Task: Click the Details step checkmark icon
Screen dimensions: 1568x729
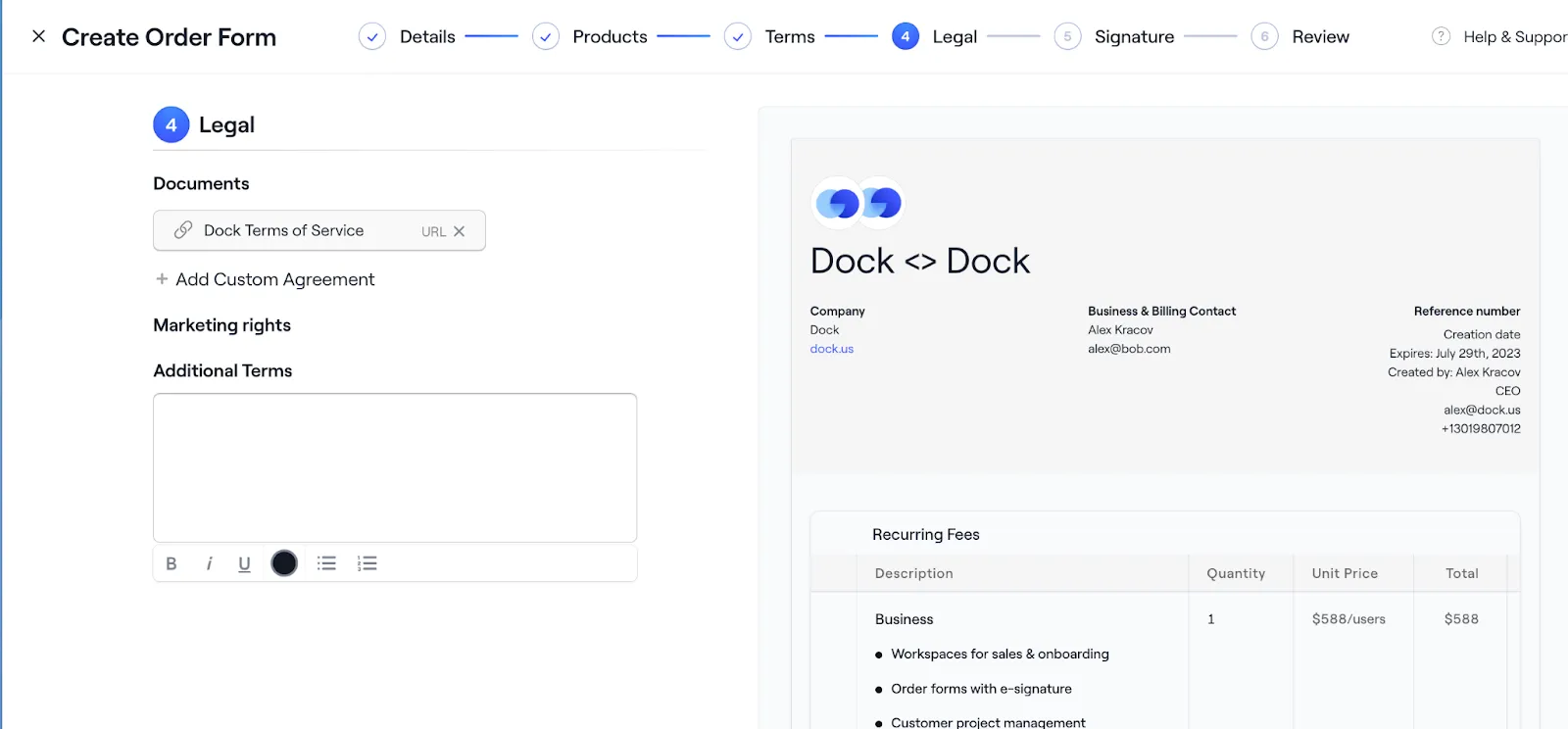Action: (x=372, y=36)
